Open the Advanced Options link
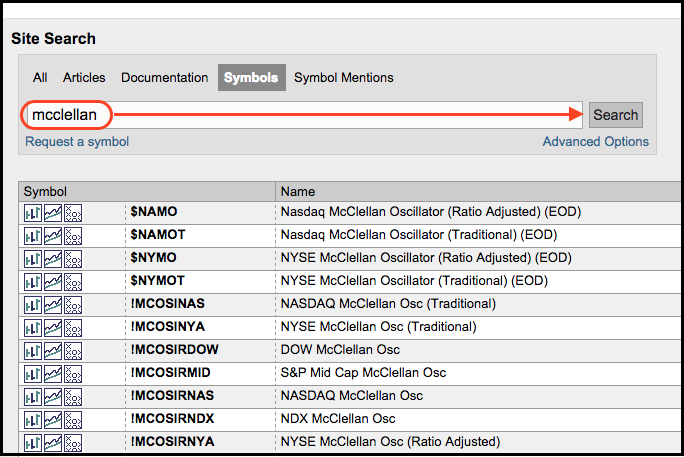 [x=595, y=142]
